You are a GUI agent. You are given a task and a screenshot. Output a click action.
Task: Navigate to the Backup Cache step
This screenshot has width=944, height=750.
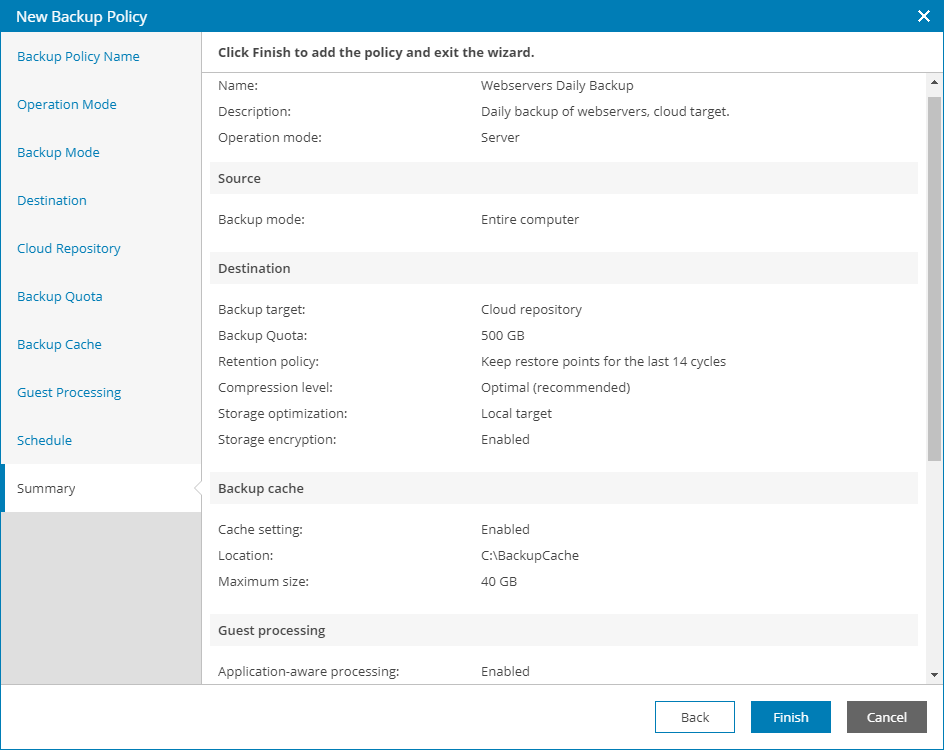pyautogui.click(x=59, y=345)
